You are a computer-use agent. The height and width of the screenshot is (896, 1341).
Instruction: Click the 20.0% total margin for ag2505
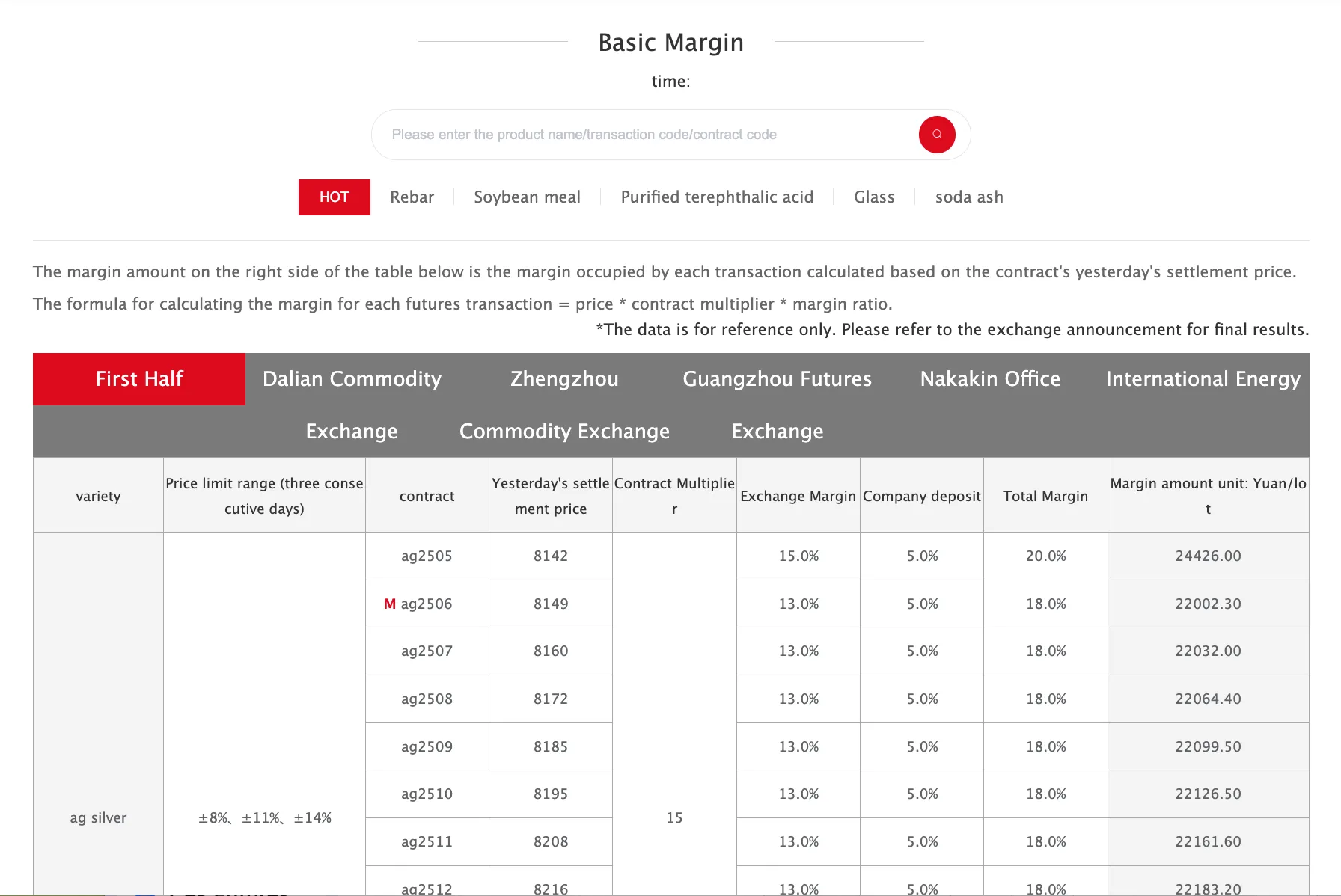(x=1045, y=556)
